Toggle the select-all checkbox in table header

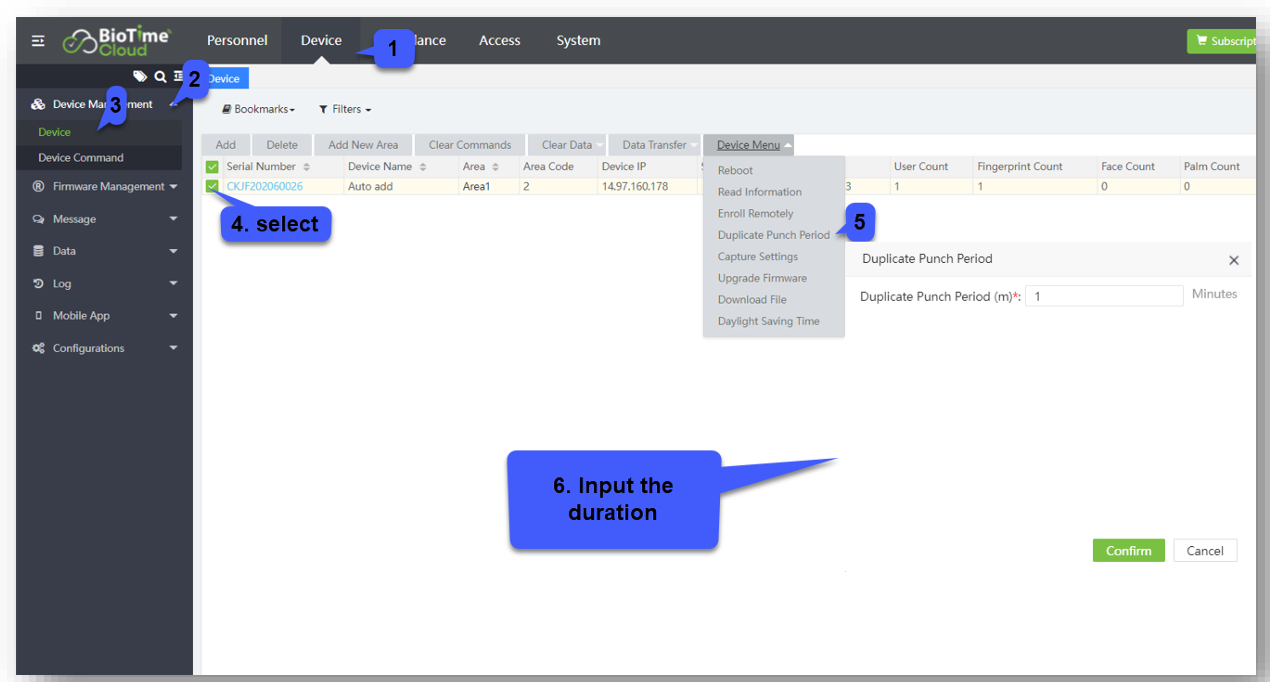(212, 167)
